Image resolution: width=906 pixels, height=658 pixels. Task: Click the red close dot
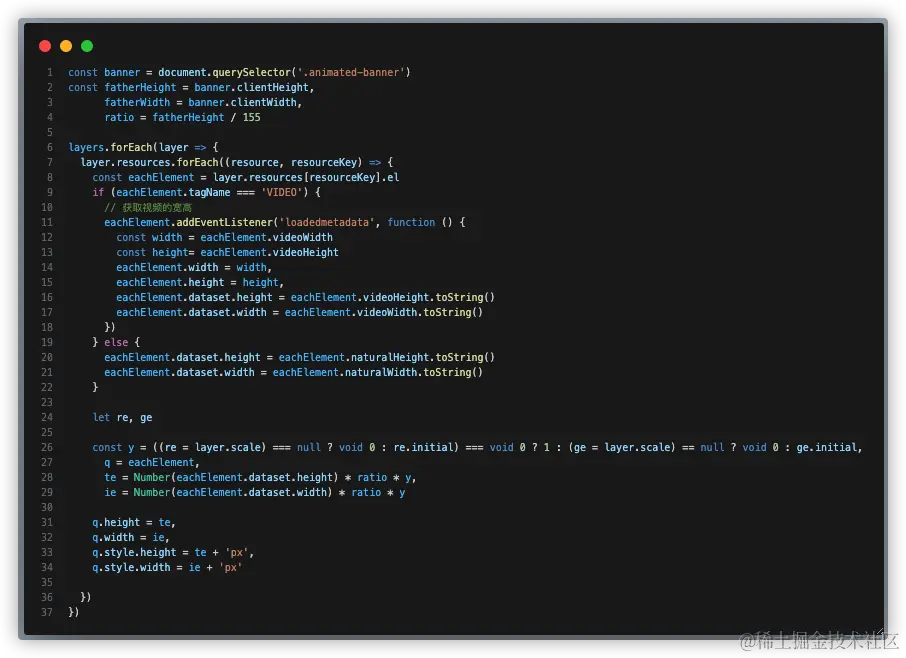pyautogui.click(x=45, y=46)
